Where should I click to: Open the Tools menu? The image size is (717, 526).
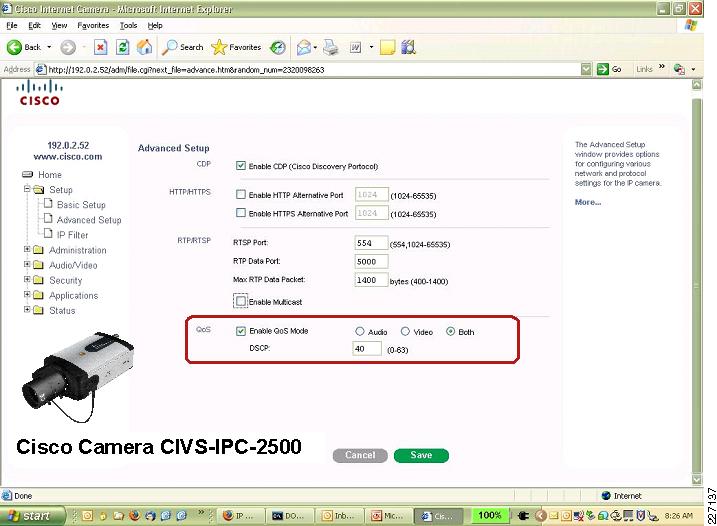tap(128, 26)
